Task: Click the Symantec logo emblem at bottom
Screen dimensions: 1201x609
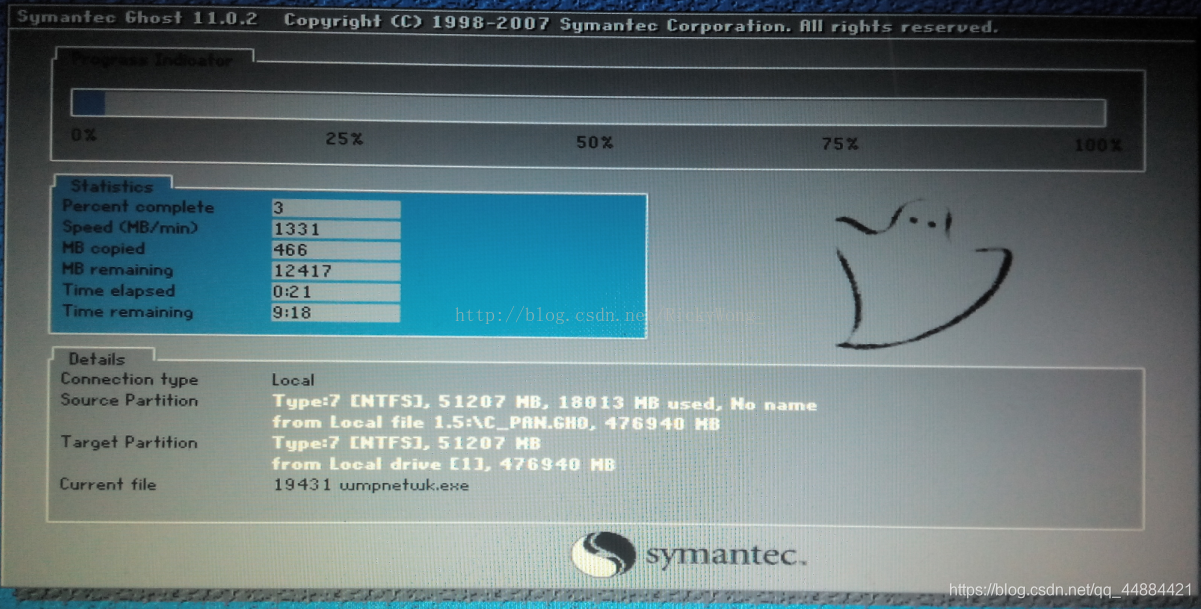Action: coord(604,553)
